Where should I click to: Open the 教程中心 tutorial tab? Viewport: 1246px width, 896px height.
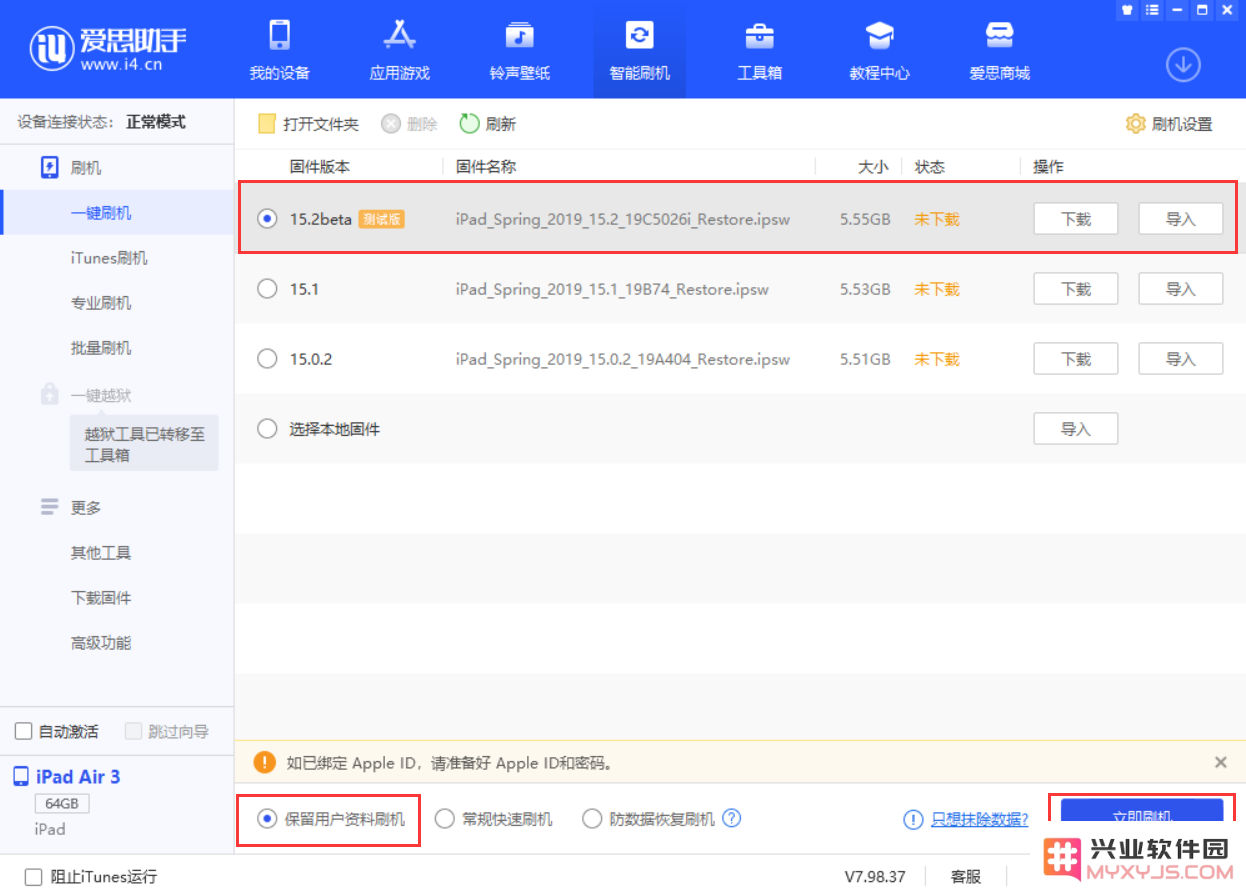click(879, 50)
